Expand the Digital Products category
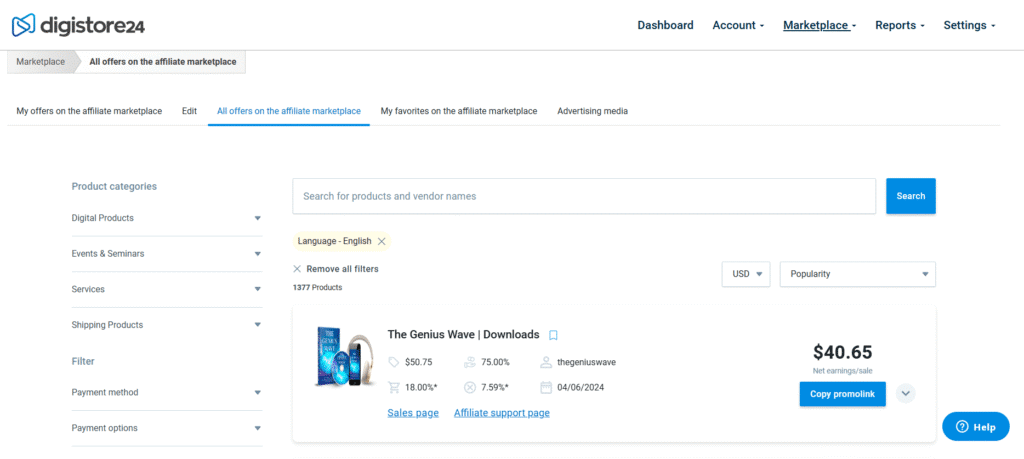1024x459 pixels. 167,218
